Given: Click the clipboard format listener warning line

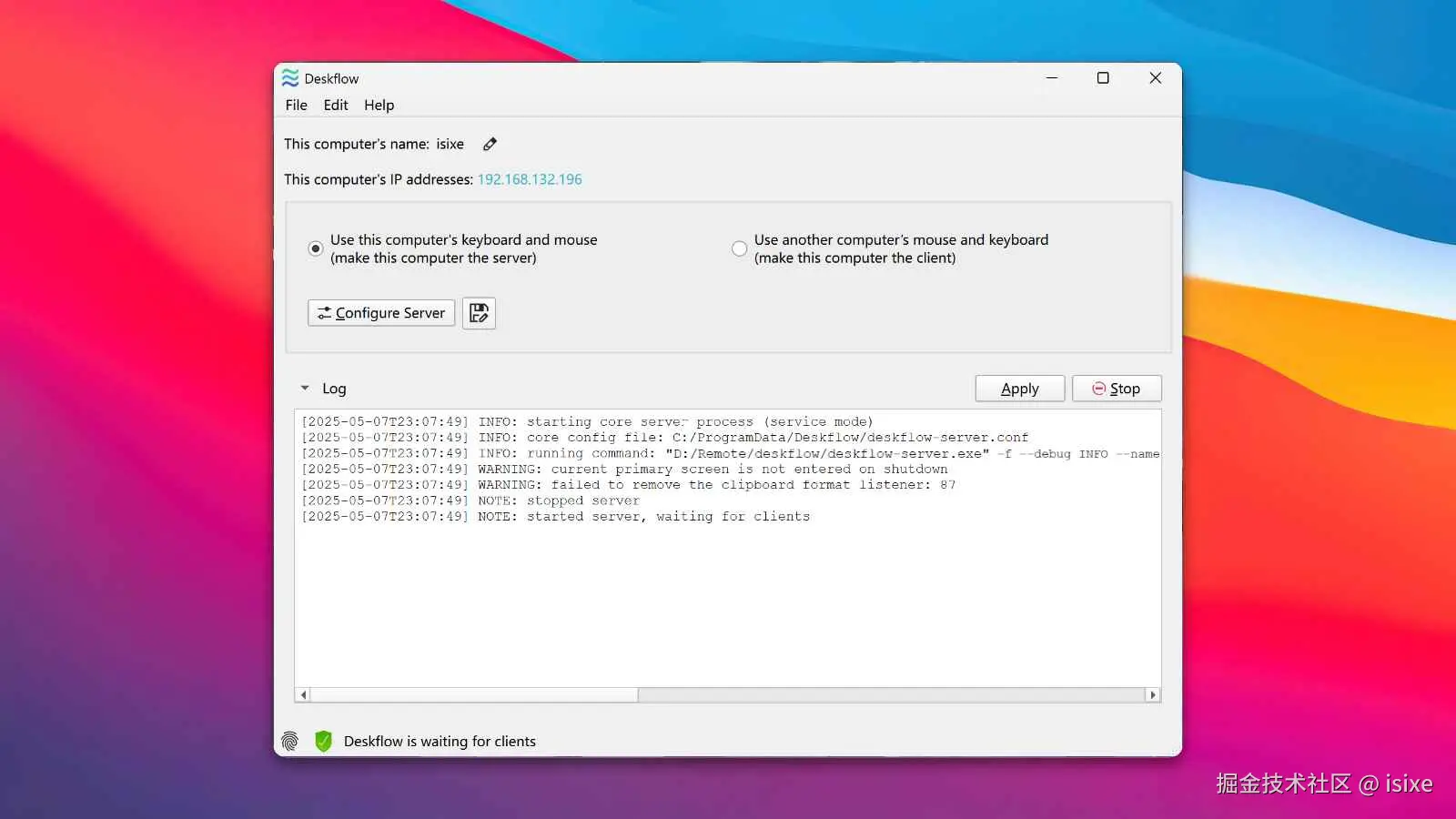Looking at the screenshot, I should click(x=629, y=485).
